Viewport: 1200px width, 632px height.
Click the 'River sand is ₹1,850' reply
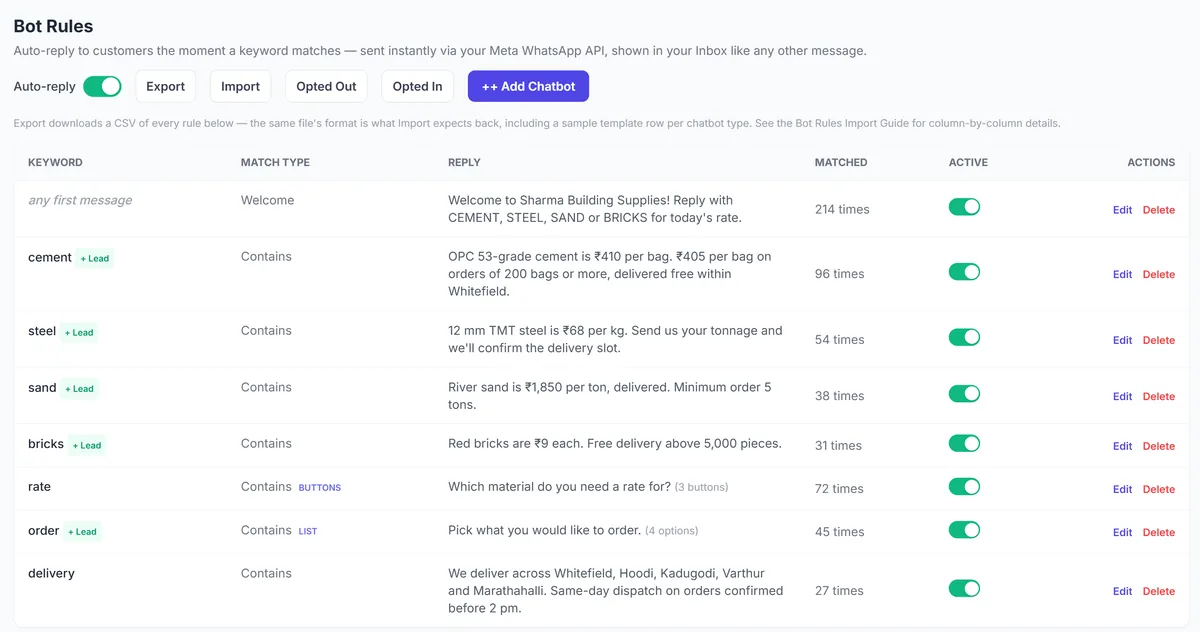click(x=610, y=396)
